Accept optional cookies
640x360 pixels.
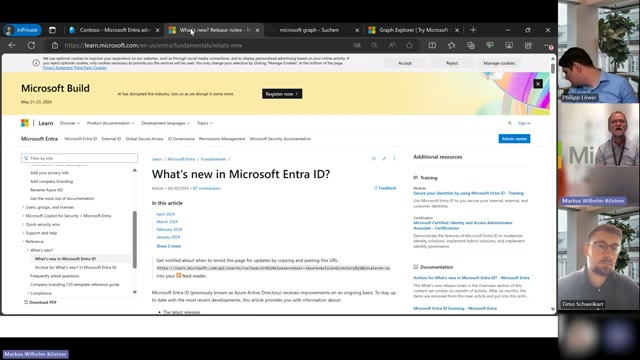pos(405,63)
